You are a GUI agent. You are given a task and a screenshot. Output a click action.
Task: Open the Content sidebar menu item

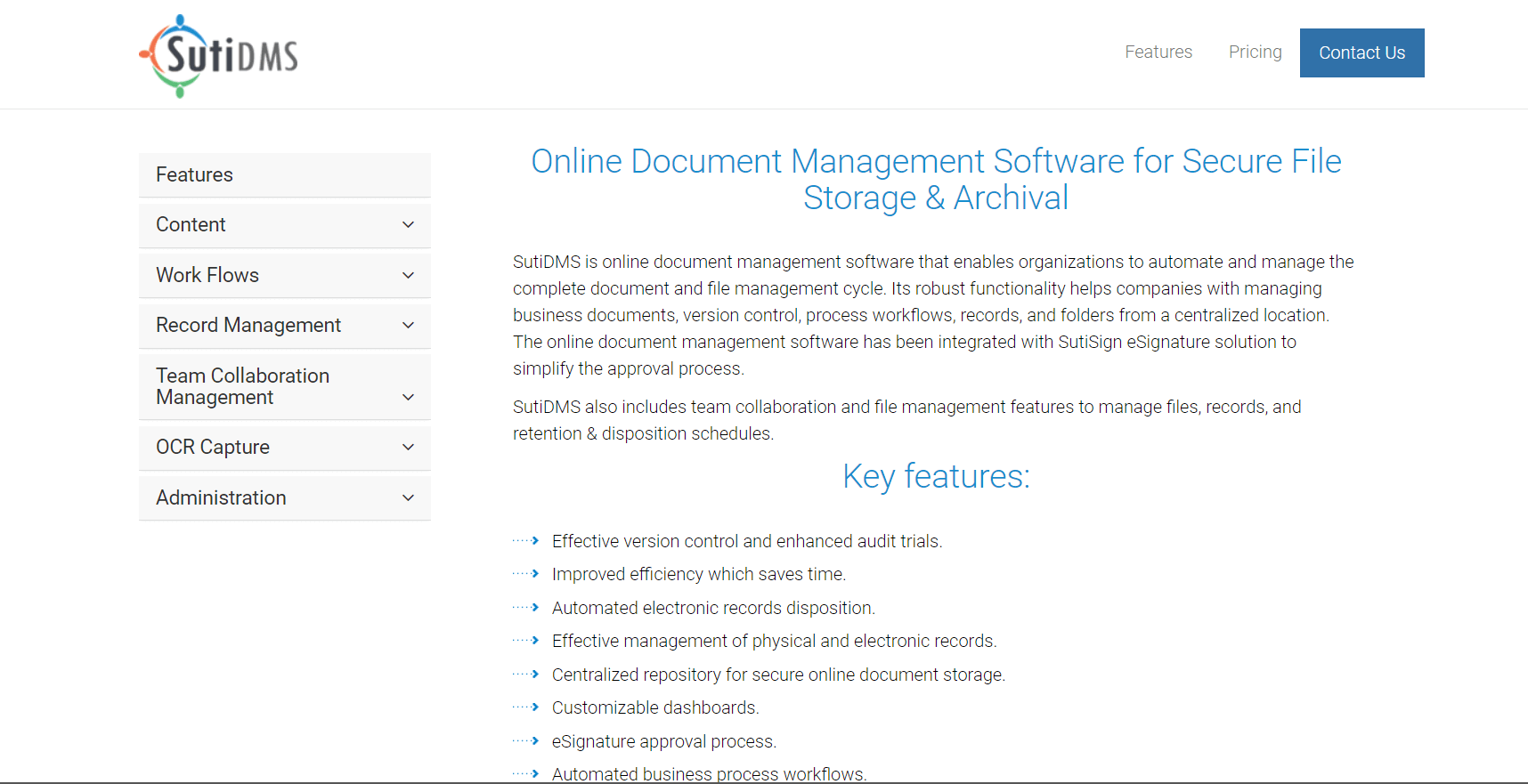285,225
